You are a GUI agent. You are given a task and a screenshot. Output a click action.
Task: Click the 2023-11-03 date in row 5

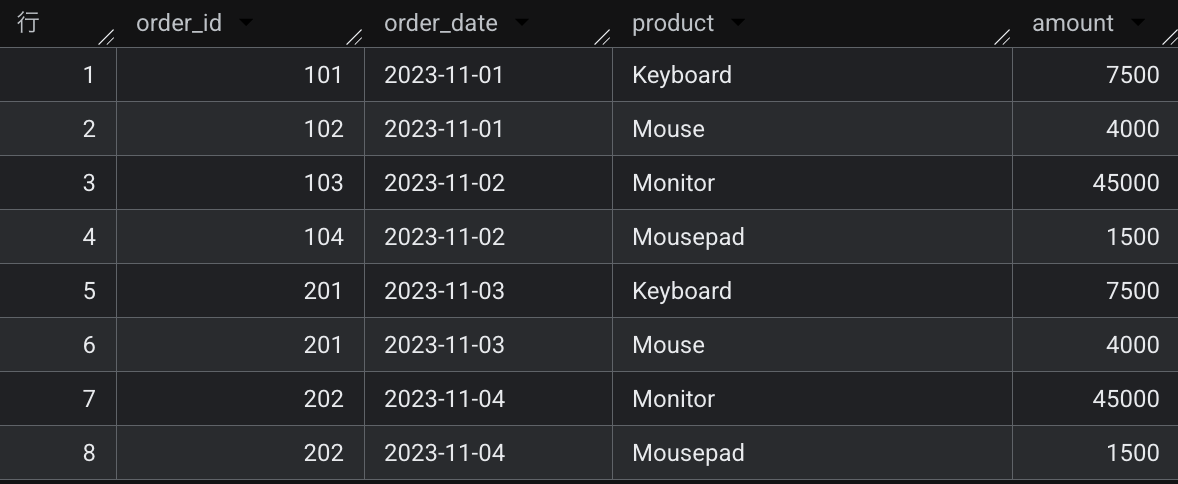pyautogui.click(x=488, y=291)
